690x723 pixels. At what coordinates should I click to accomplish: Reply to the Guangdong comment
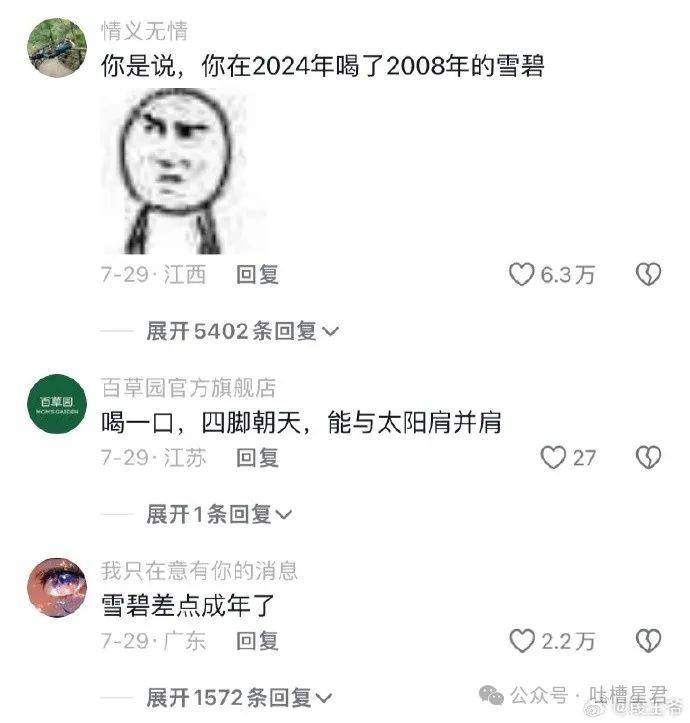pos(257,641)
